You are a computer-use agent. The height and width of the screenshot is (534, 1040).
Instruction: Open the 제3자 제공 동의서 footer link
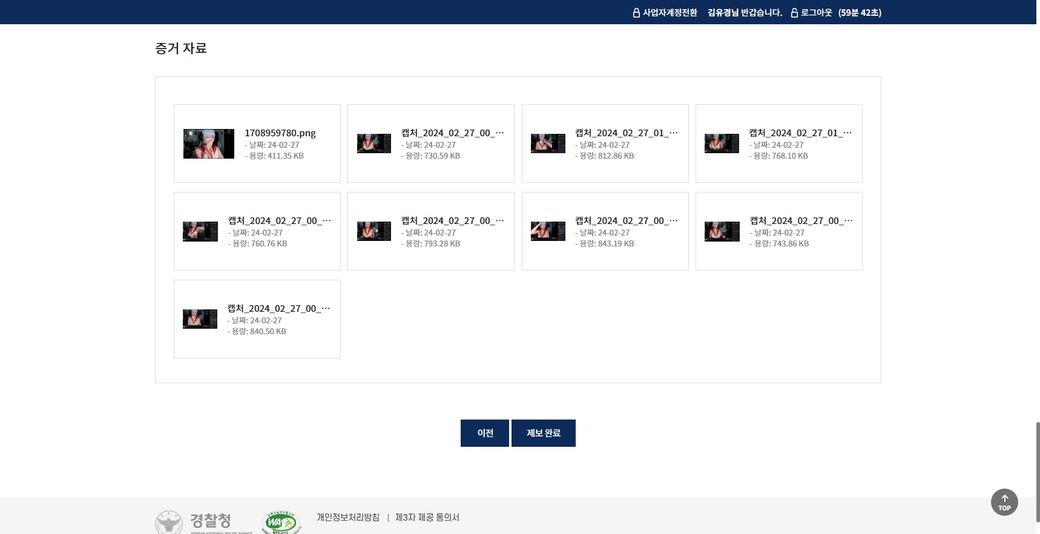[x=427, y=518]
